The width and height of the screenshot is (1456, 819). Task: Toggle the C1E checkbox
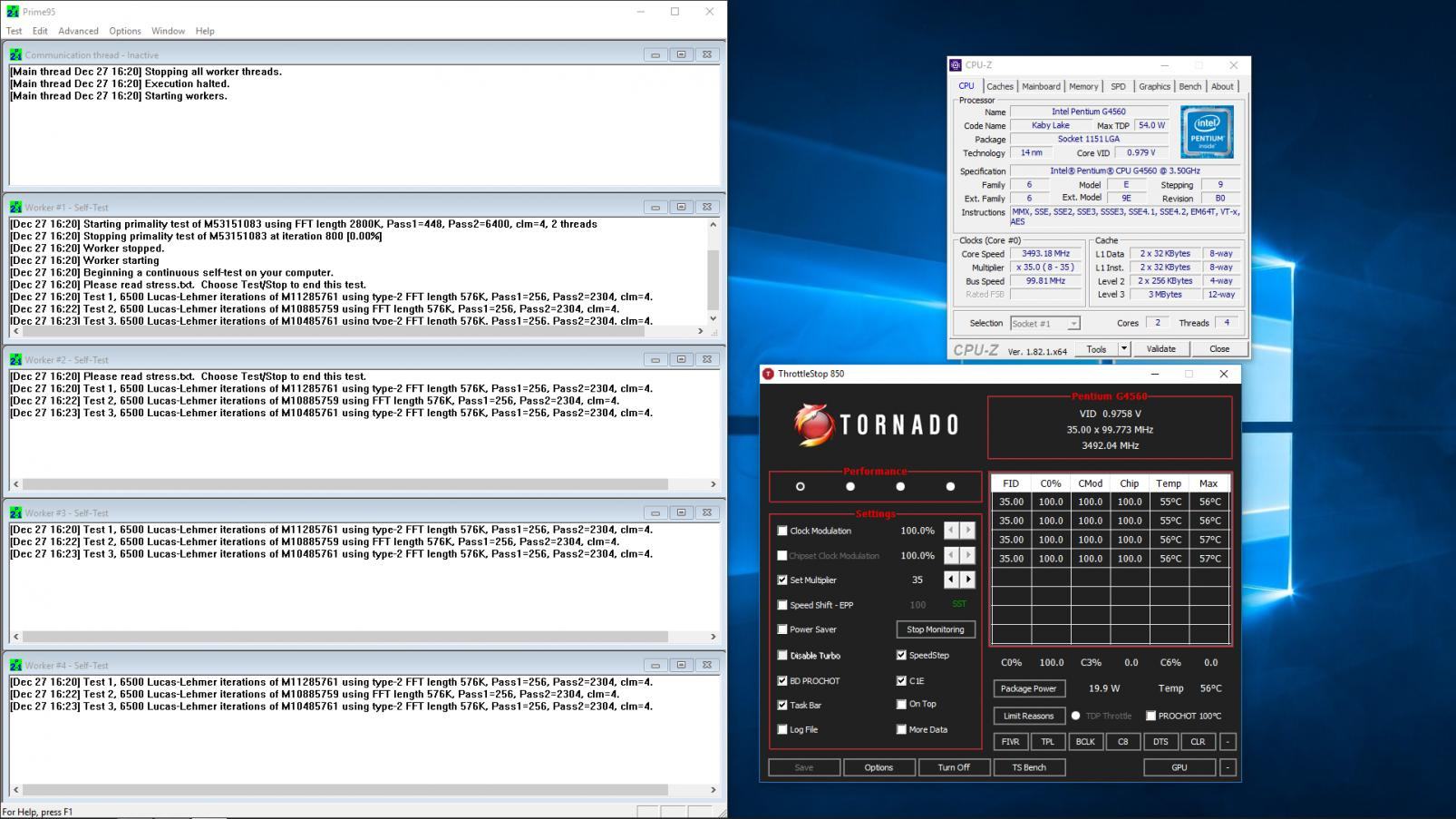[901, 680]
